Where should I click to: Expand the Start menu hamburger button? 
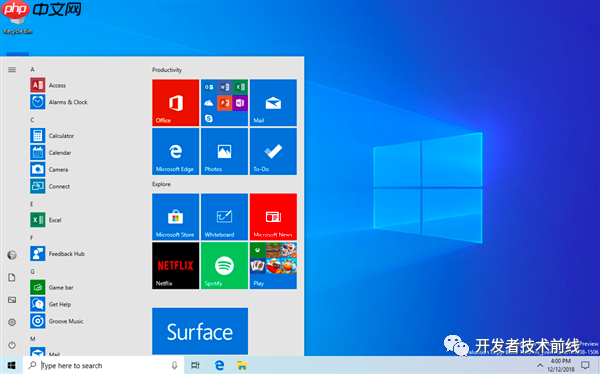tap(12, 70)
